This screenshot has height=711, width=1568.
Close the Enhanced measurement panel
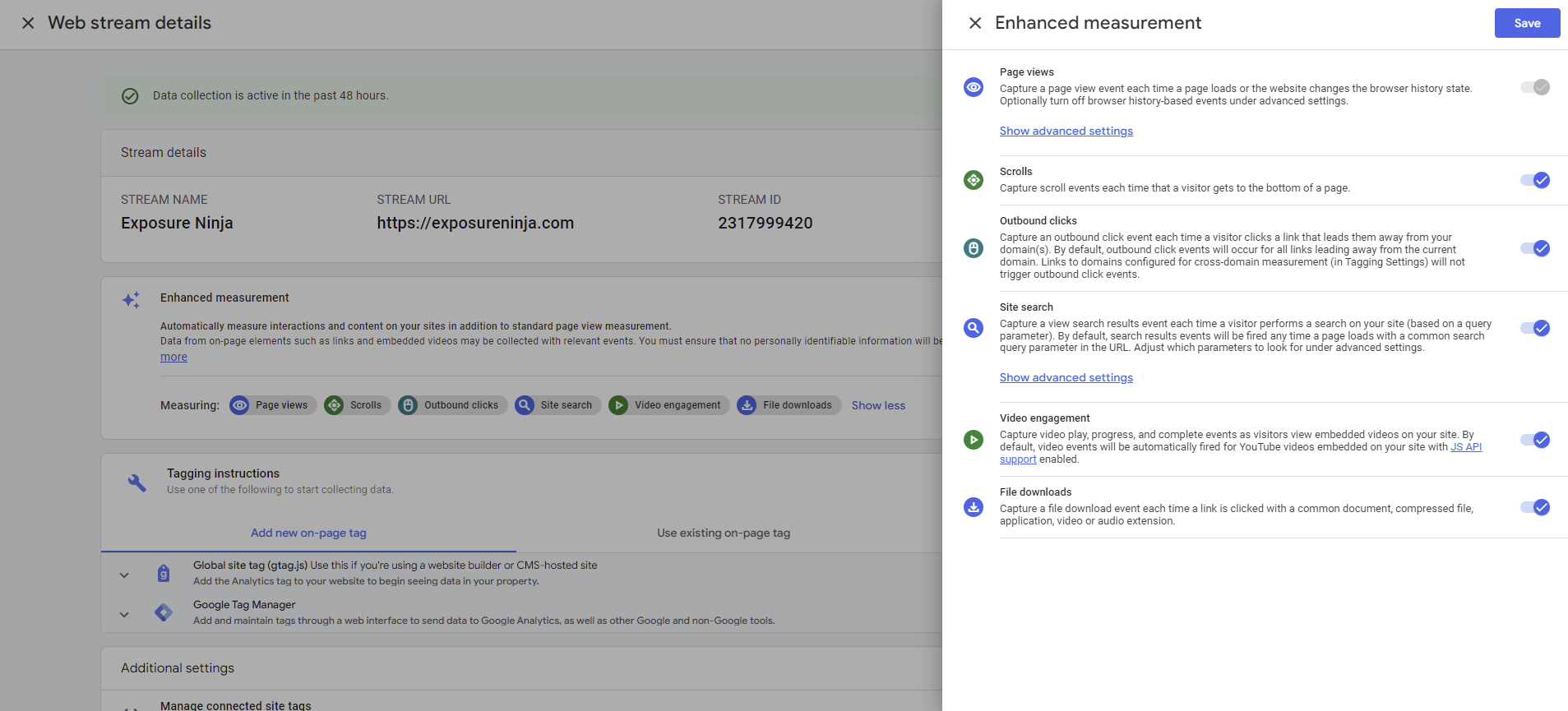(975, 23)
